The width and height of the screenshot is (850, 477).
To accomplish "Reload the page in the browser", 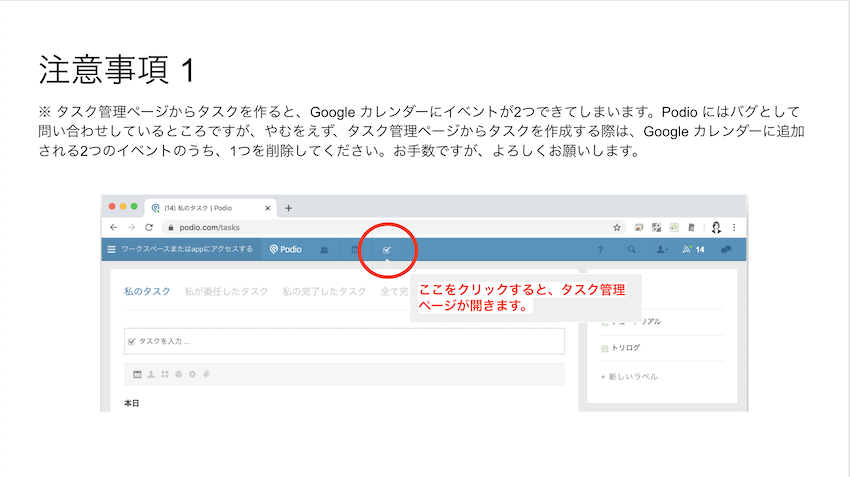I will [149, 227].
